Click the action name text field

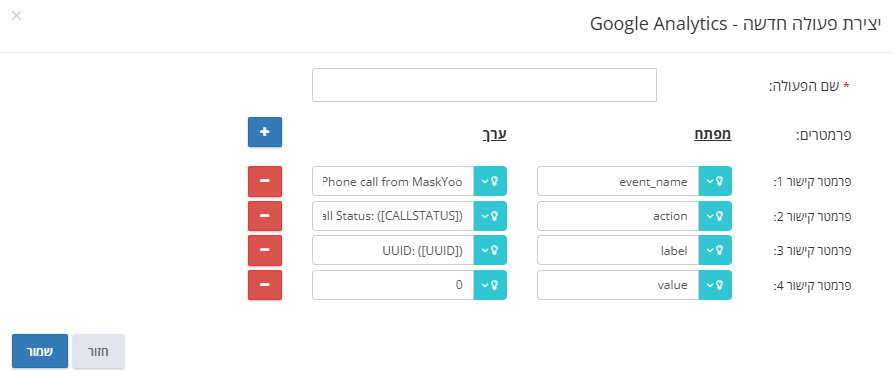(x=484, y=85)
